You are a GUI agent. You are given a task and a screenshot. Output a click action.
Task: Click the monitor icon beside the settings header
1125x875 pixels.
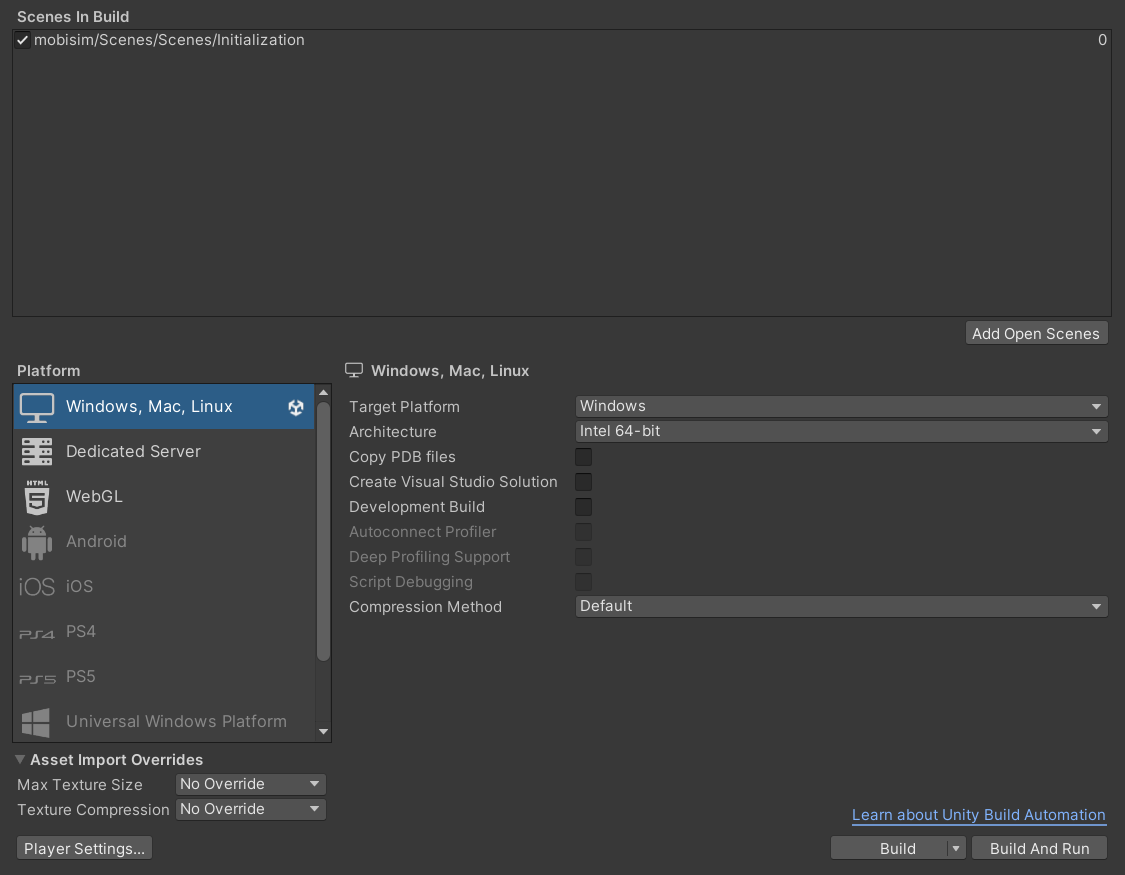coord(354,370)
